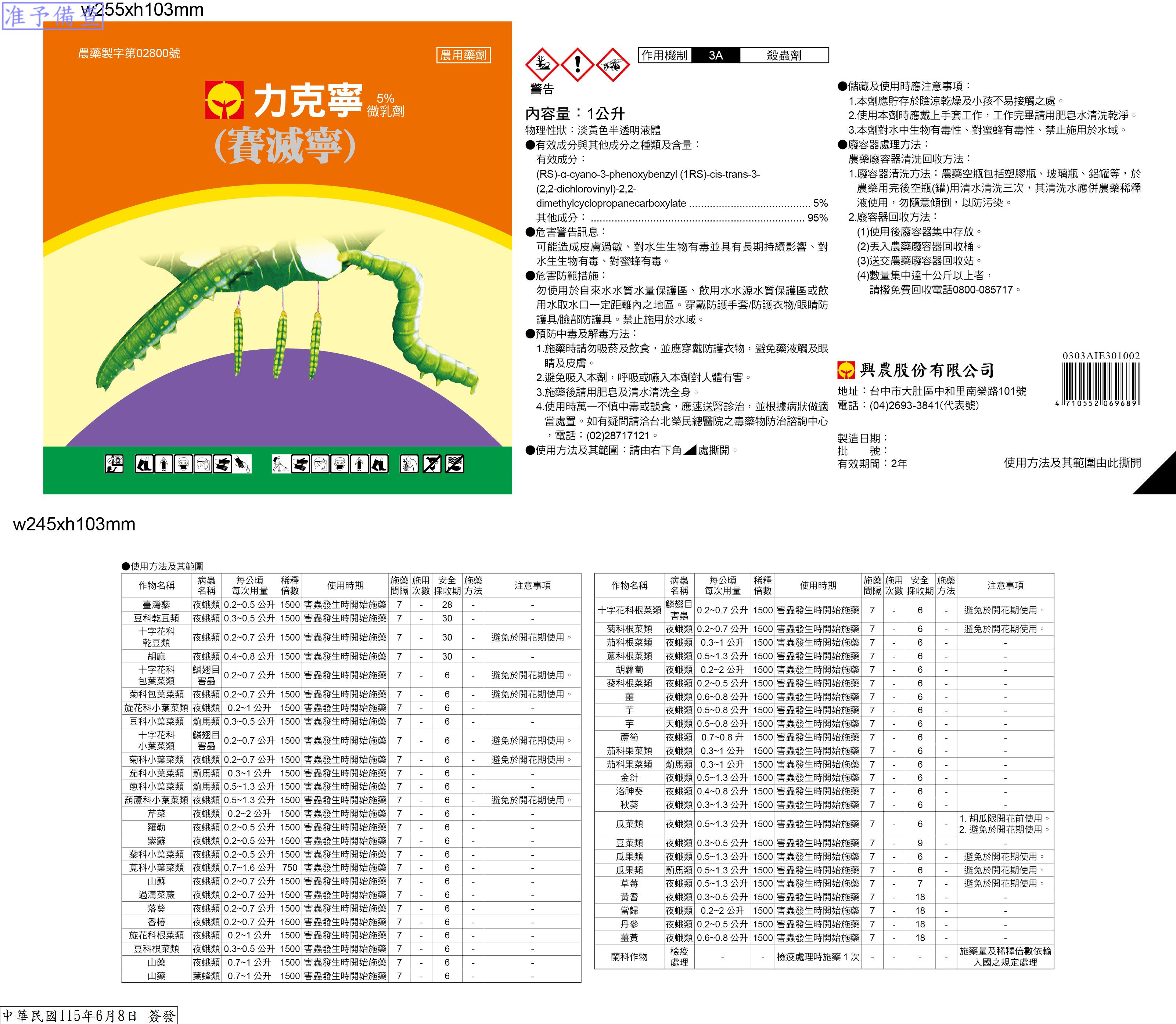This screenshot has height=1024, width=1176.
Task: Click the 警告 signal word
Action: coord(542,89)
